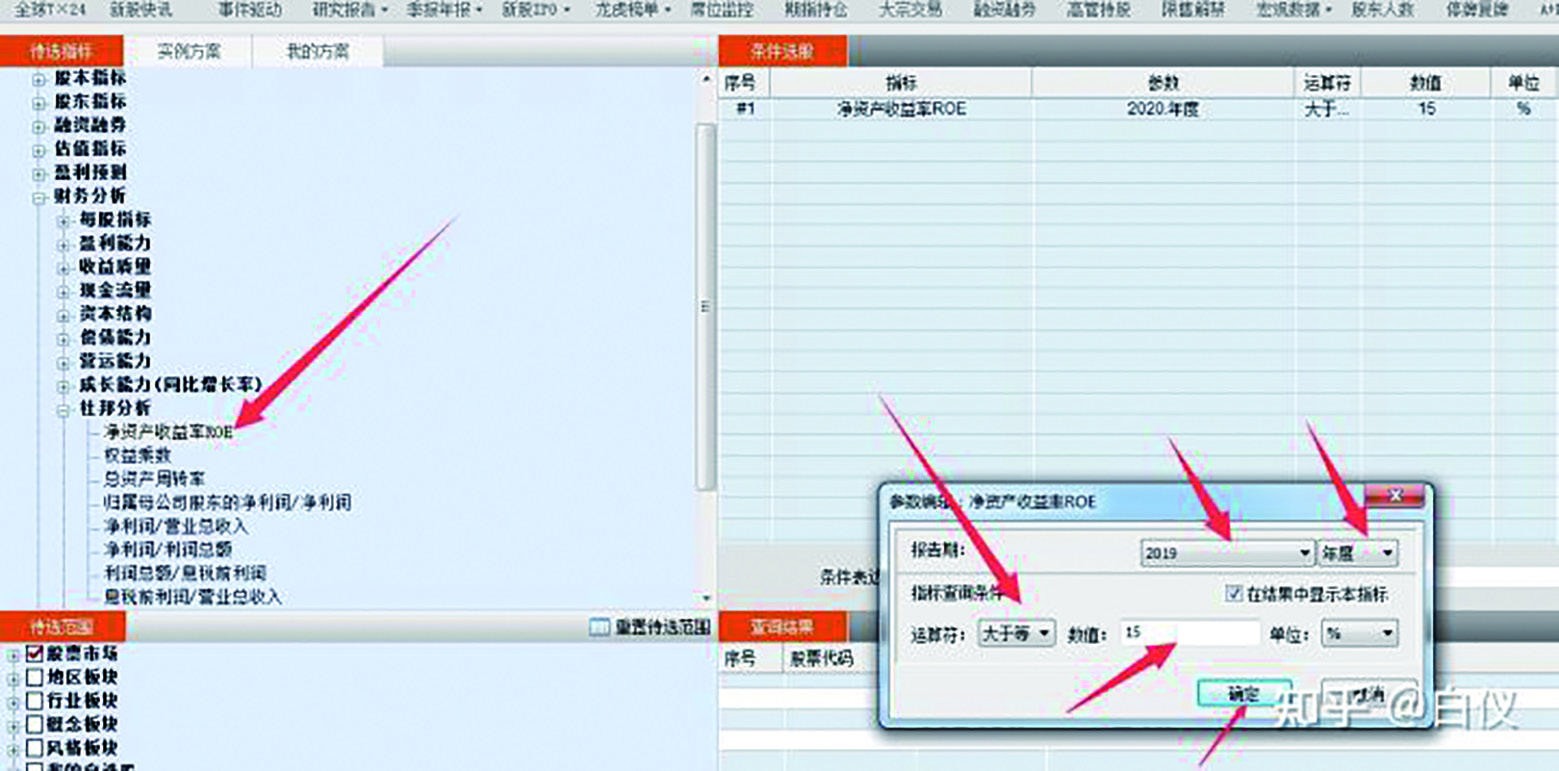The height and width of the screenshot is (771, 1559).
Task: Check the 地区板块 checkbox
Action: click(34, 677)
